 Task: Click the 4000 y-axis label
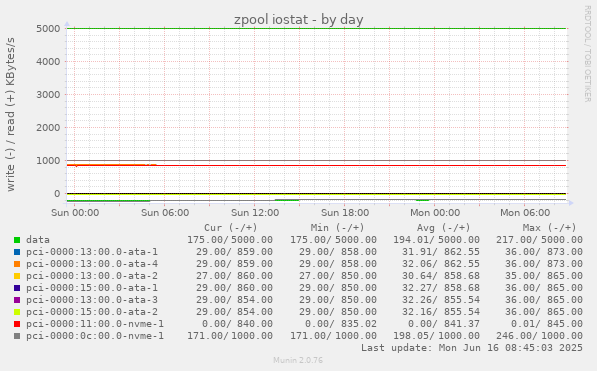(48, 62)
